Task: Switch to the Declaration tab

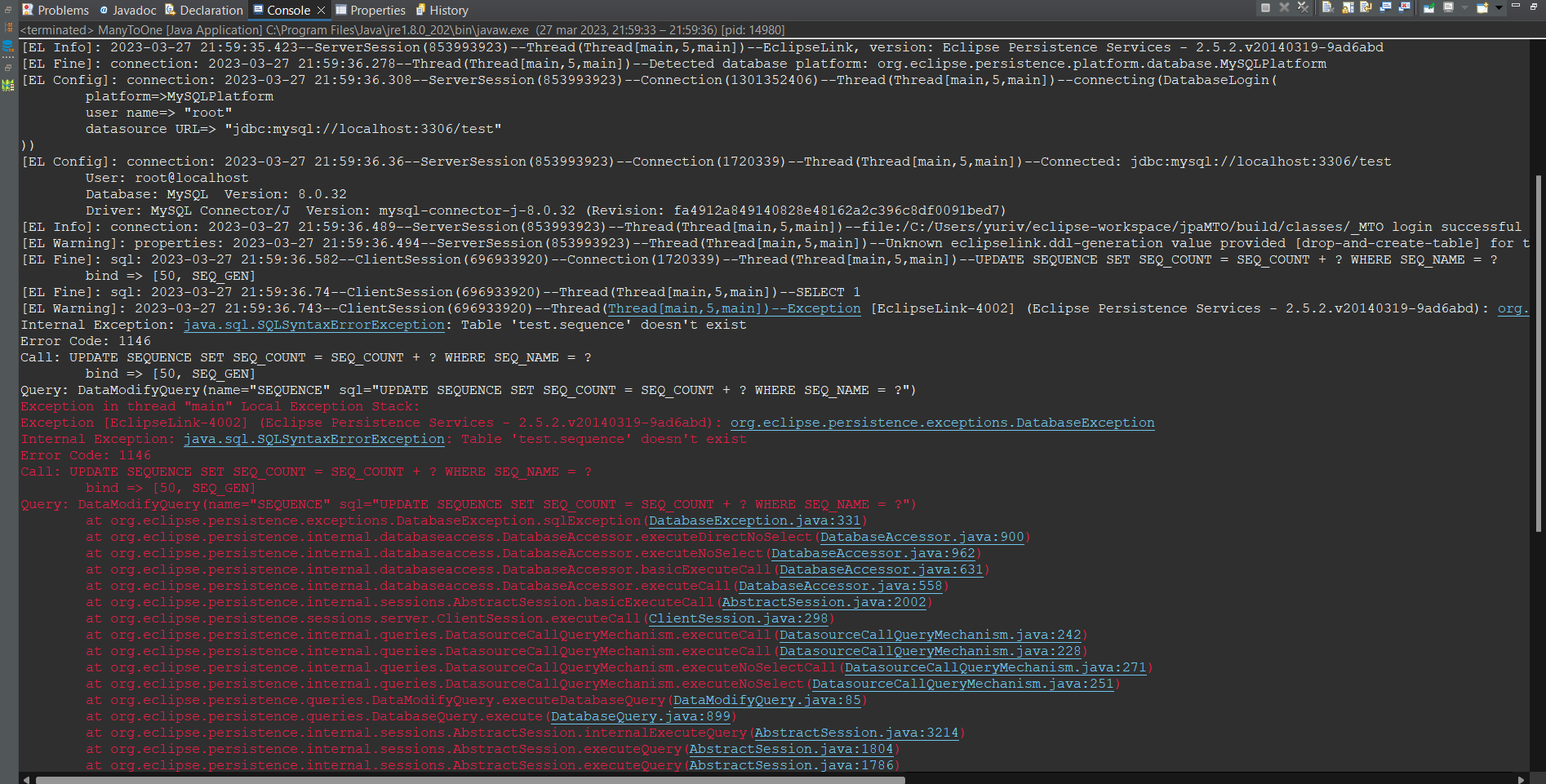Action: pos(204,10)
